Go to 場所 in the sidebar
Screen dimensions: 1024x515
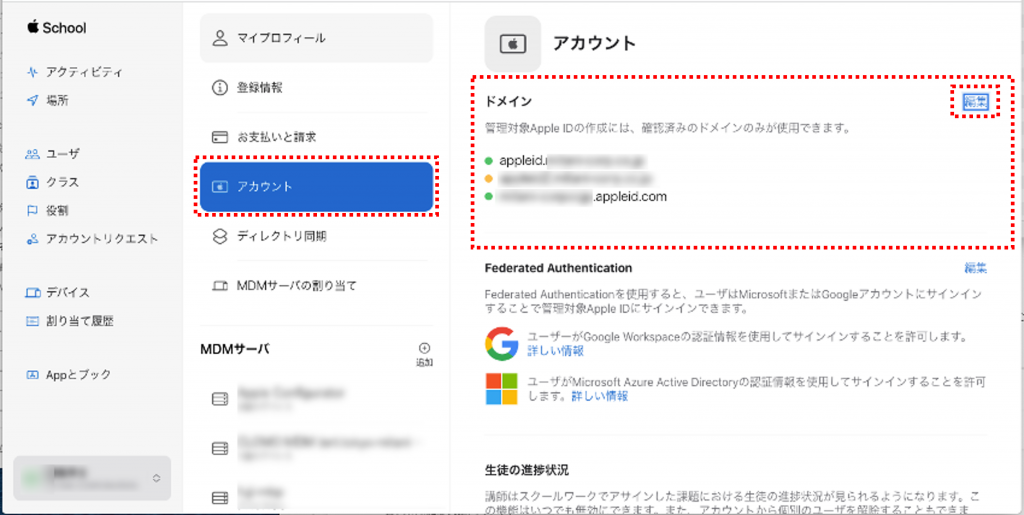click(x=57, y=101)
